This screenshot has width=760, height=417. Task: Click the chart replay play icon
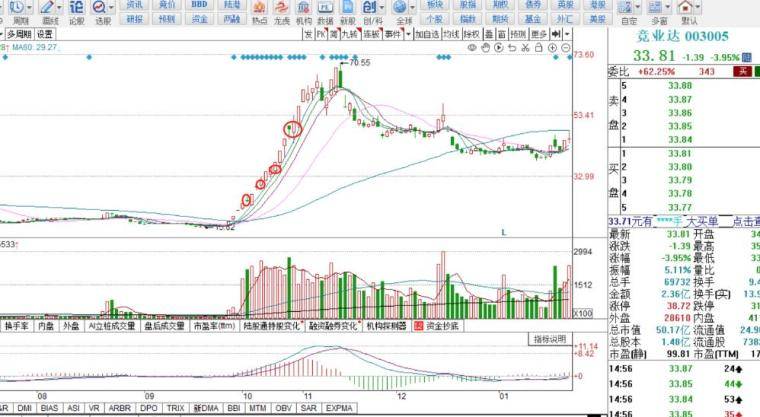point(499,48)
